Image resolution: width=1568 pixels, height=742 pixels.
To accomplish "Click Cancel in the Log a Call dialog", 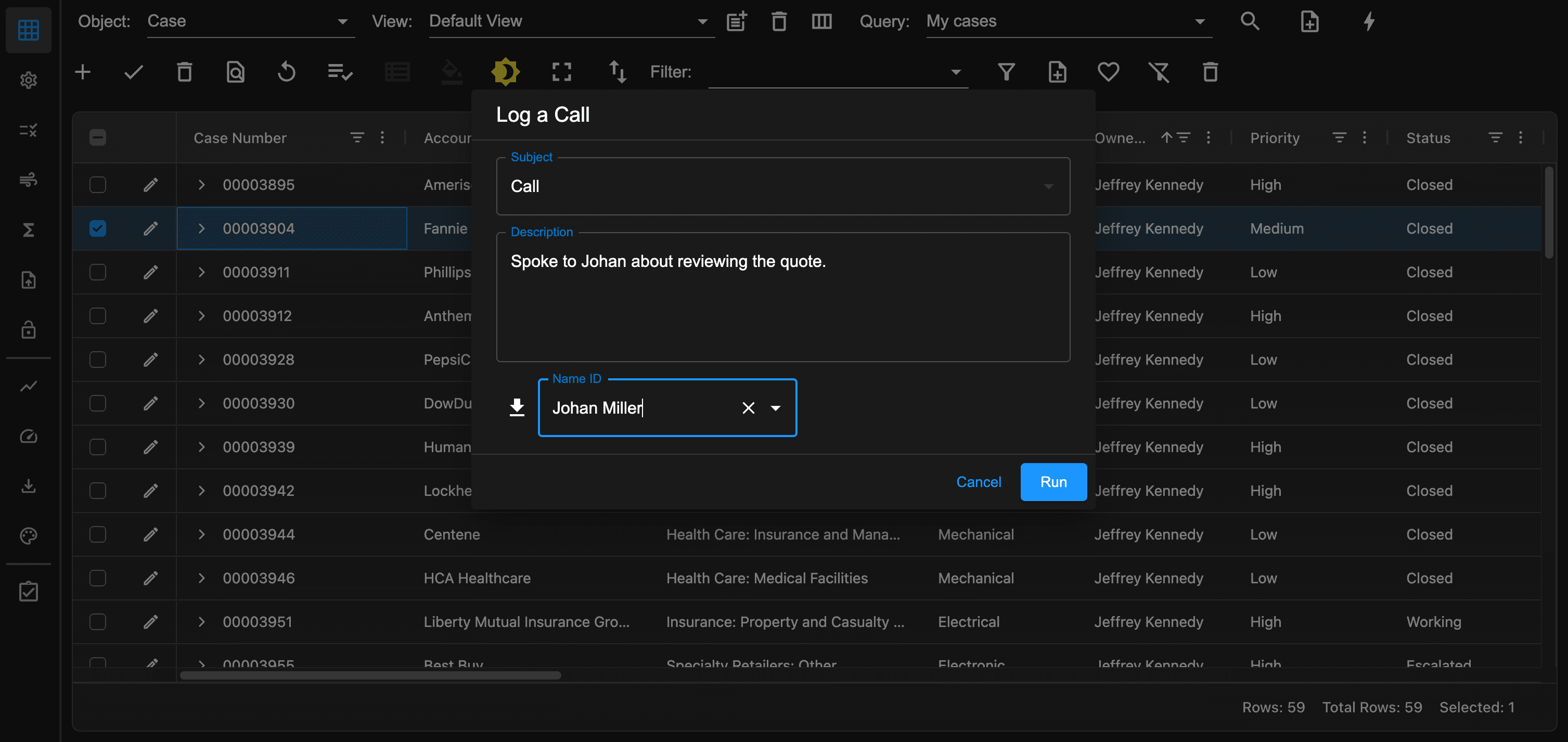I will click(x=978, y=482).
